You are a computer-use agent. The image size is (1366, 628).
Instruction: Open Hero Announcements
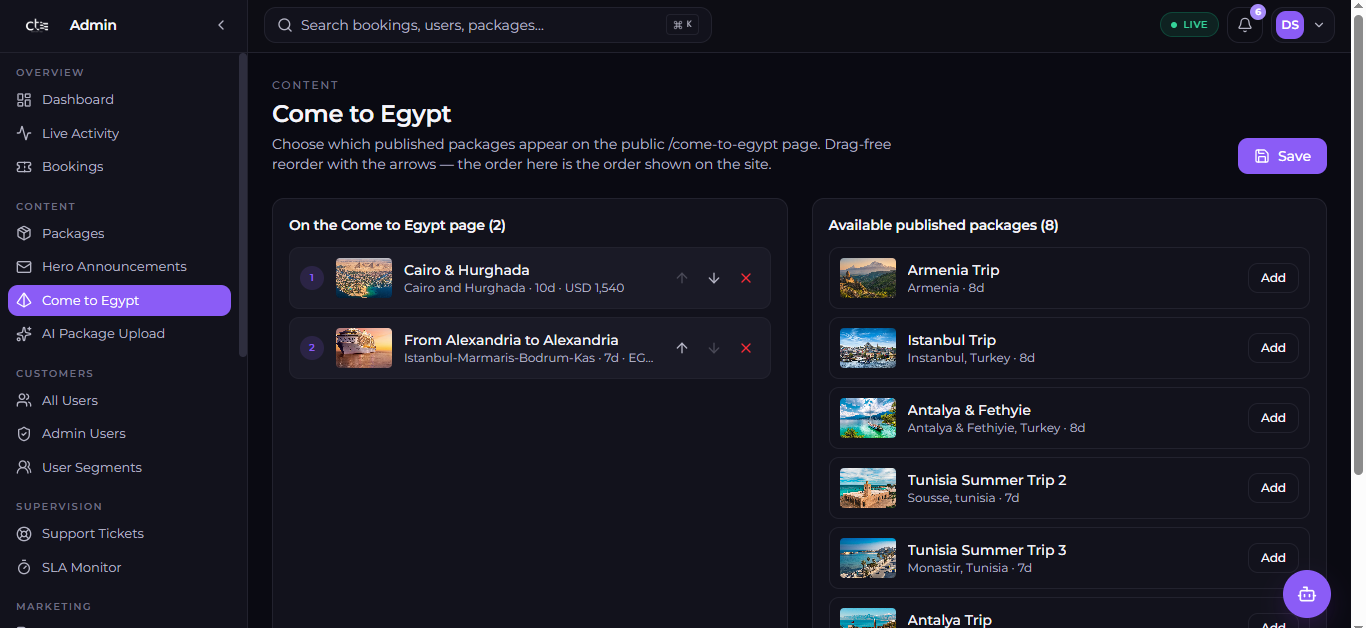tap(119, 267)
